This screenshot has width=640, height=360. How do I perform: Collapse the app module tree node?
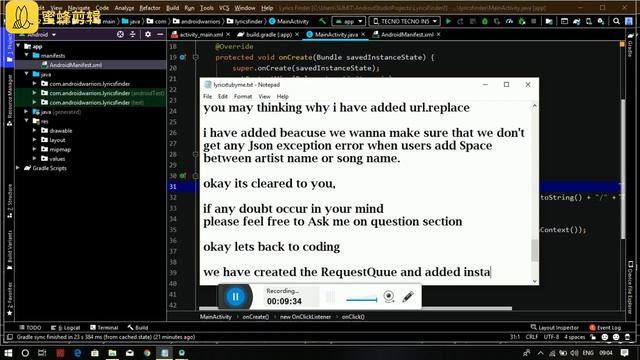tap(18, 46)
